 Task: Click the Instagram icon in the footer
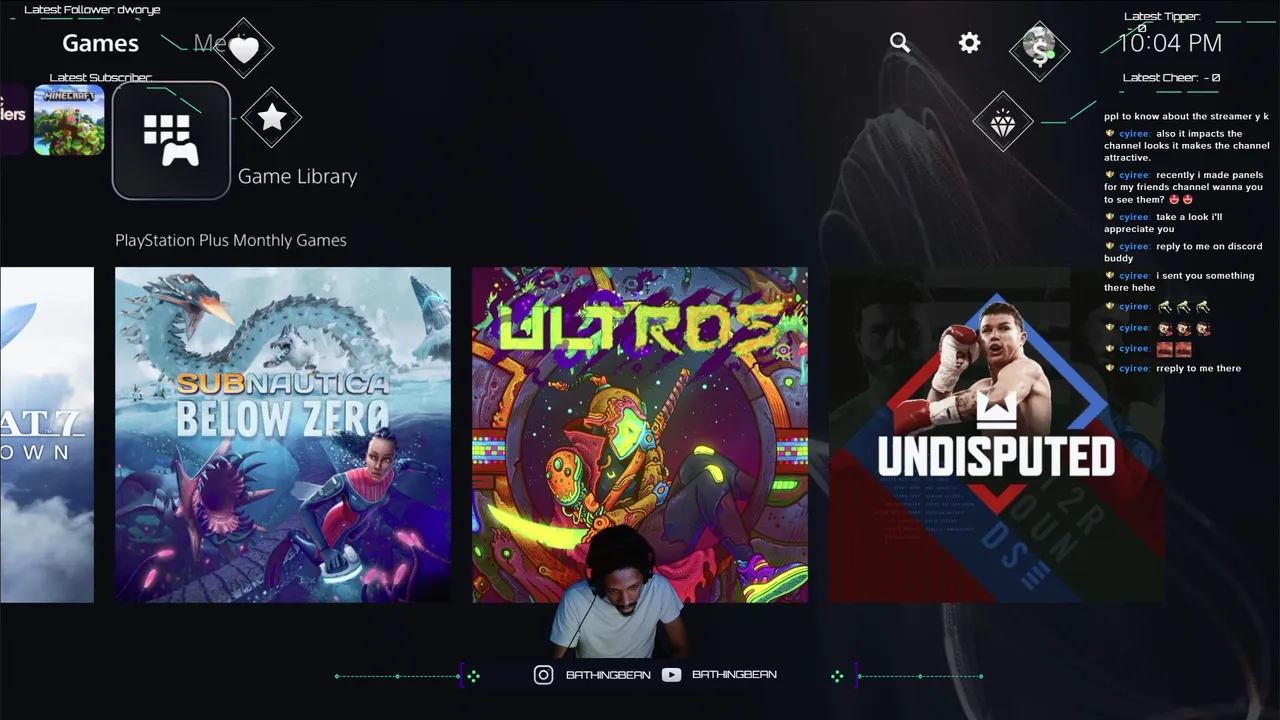click(x=543, y=675)
